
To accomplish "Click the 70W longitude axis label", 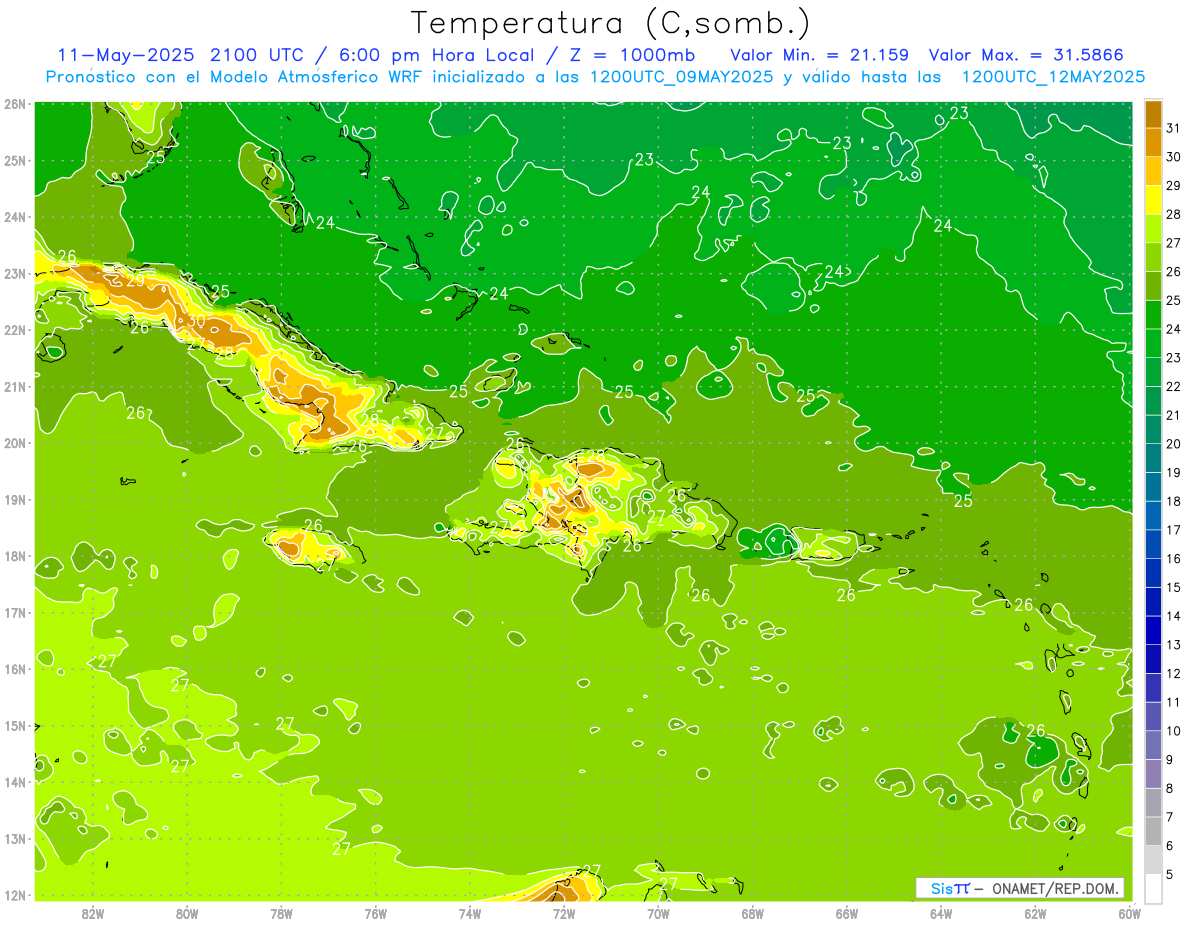I will (x=658, y=913).
